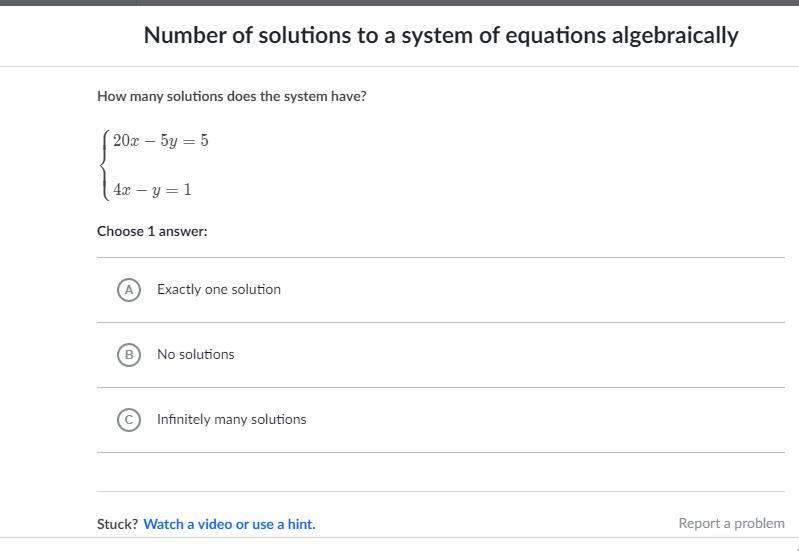Viewport: 799px width, 551px height.
Task: Open the "Watch a video or use a hint" link
Action: [x=229, y=524]
